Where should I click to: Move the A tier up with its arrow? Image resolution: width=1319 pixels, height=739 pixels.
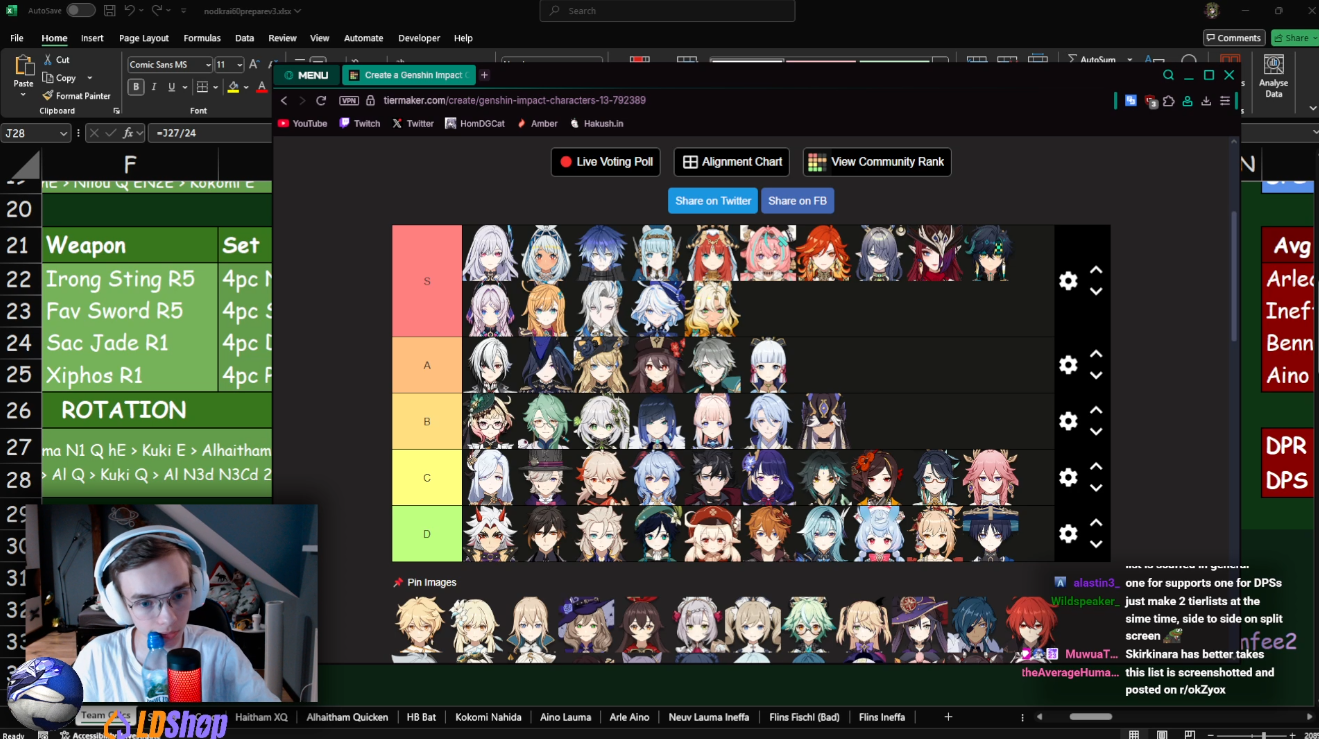tap(1096, 354)
